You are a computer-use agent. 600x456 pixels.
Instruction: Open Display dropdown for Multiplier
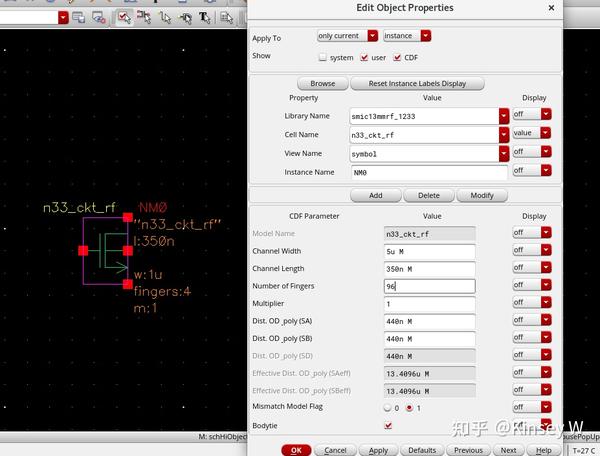click(x=532, y=302)
